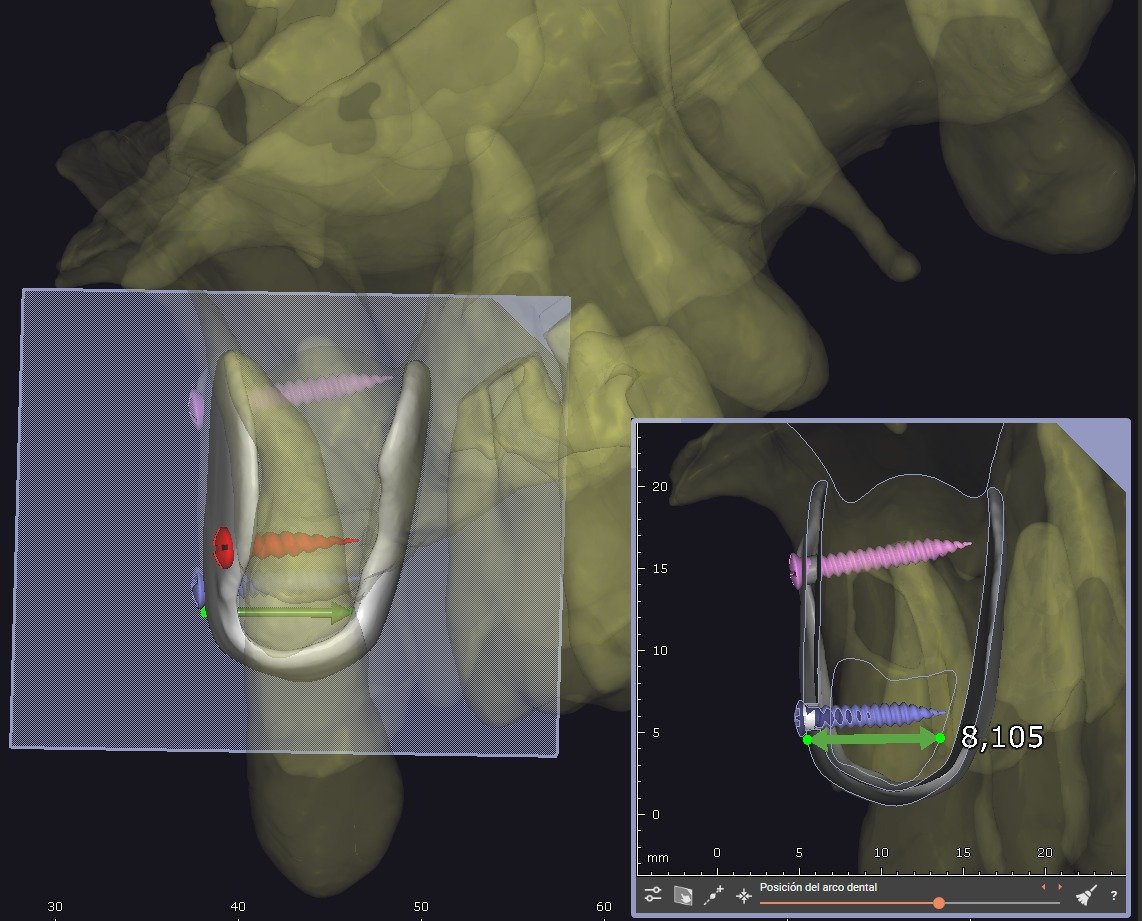Click the left green measurement endpoint in cross-section
1142x921 pixels.
tap(808, 740)
